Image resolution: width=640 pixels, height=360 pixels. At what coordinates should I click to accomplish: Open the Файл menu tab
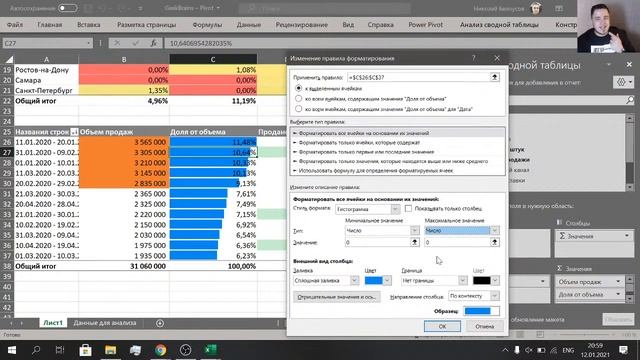click(x=15, y=25)
